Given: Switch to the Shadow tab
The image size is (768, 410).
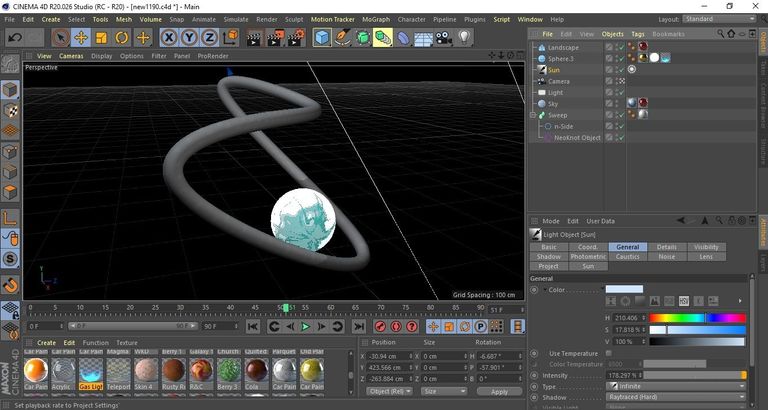Looking at the screenshot, I should click(549, 257).
